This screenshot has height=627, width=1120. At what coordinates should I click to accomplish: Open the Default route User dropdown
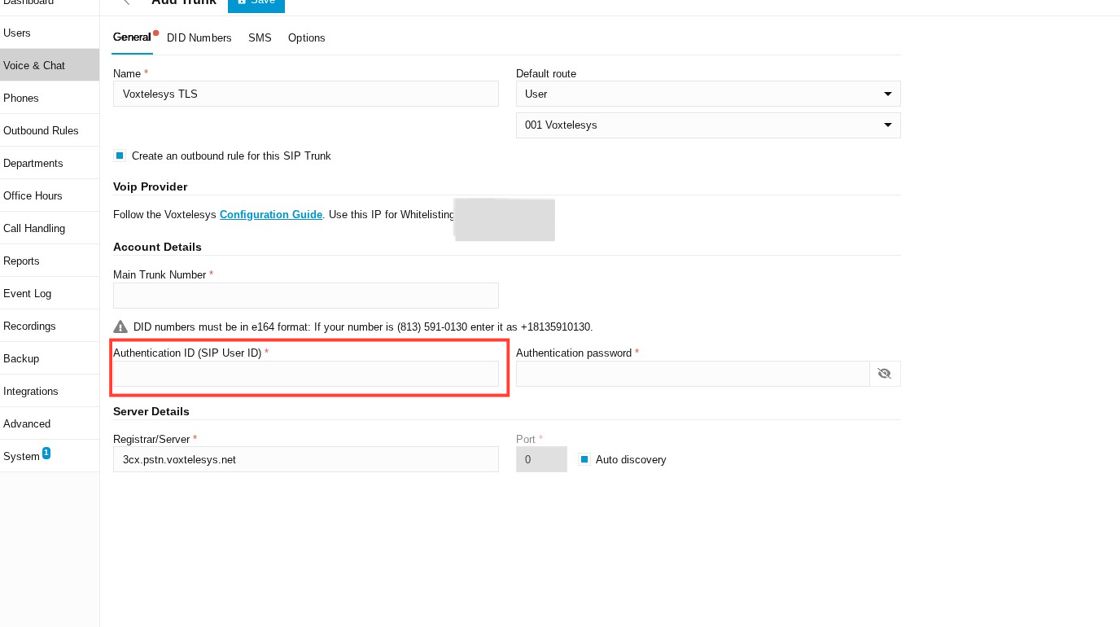[708, 94]
